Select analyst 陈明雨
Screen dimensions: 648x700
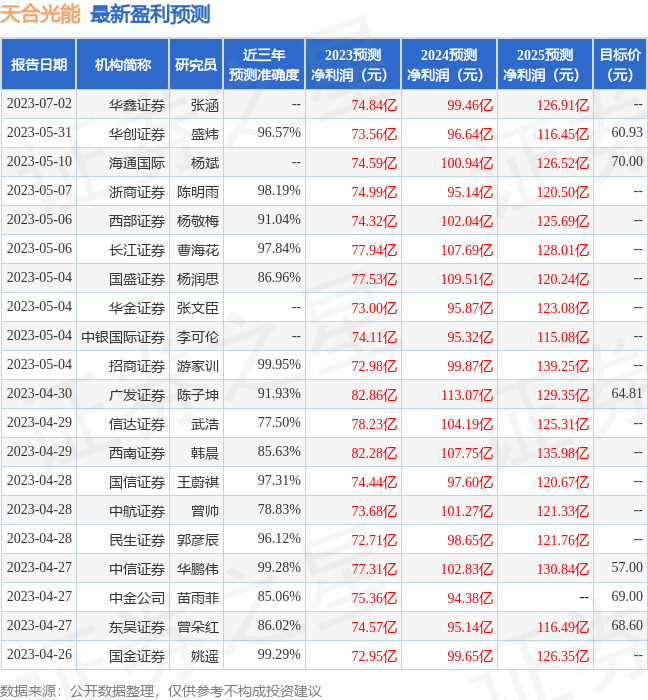click(x=198, y=192)
